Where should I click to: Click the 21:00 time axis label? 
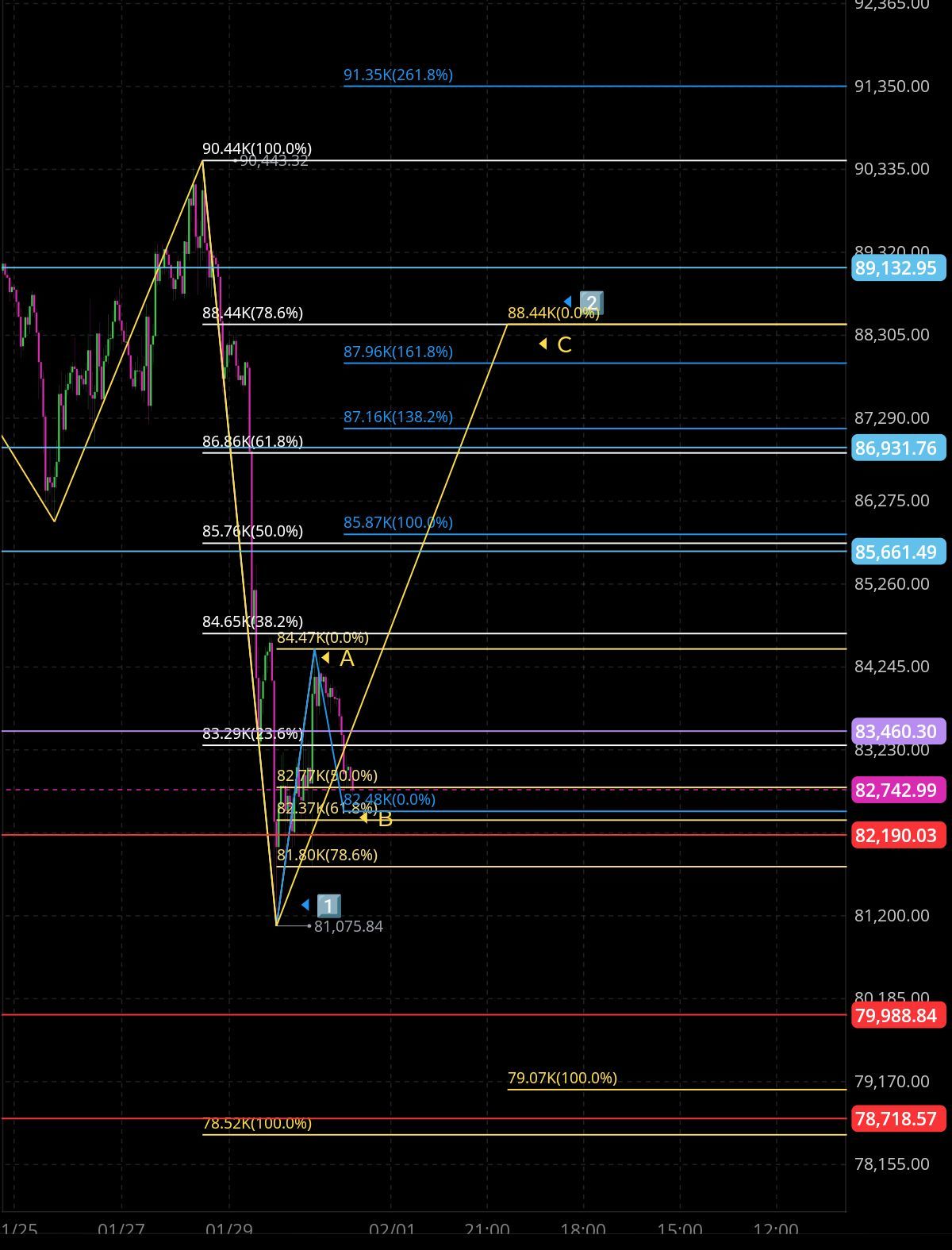point(486,1229)
